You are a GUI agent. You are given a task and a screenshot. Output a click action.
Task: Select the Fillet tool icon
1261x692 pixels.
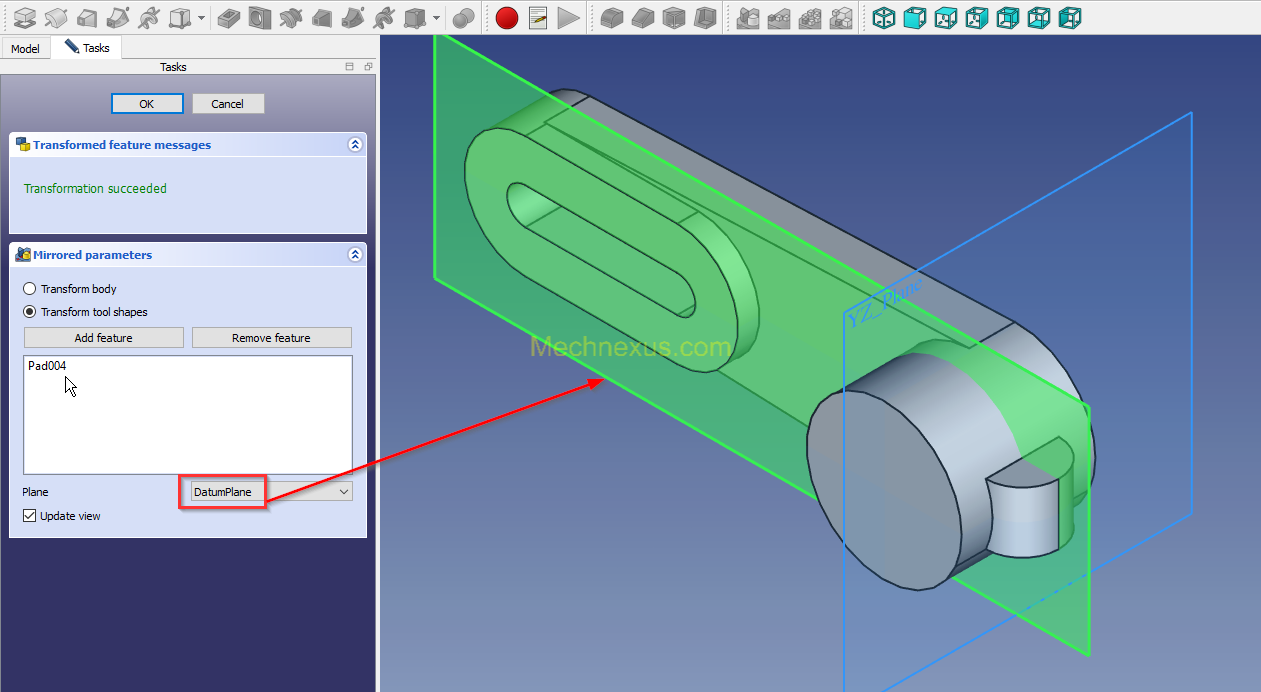[612, 17]
